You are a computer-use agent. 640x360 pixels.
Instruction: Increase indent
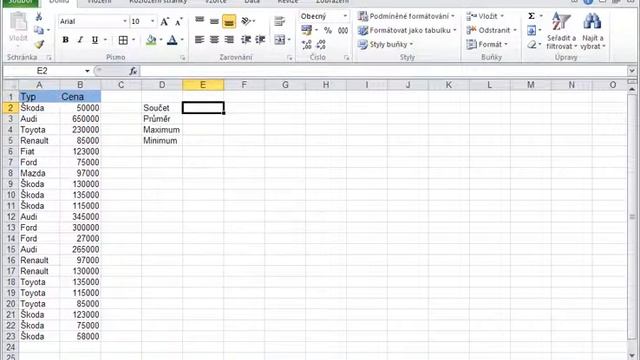260,40
